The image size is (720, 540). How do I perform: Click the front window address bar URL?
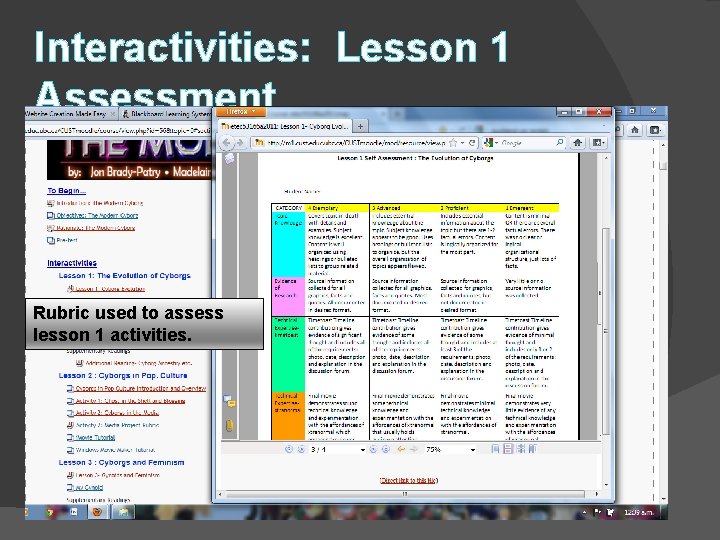coord(354,143)
